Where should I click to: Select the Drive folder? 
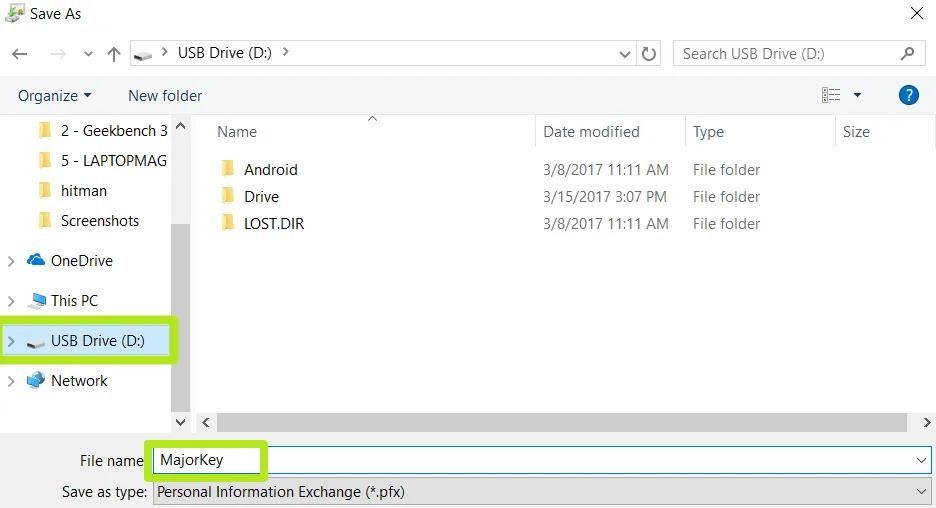(261, 196)
